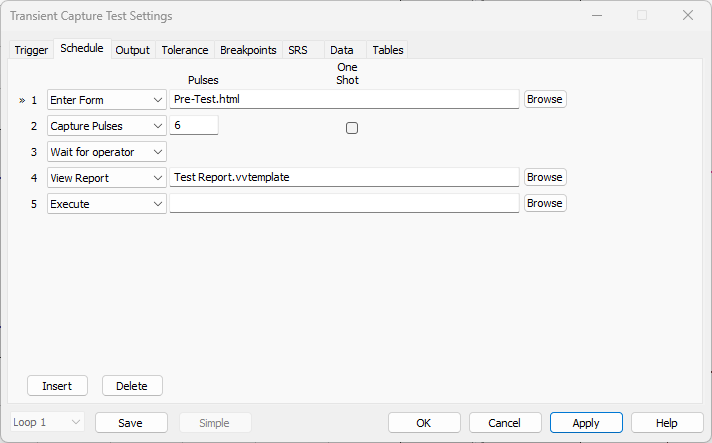The width and height of the screenshot is (712, 443).
Task: Open the Wait for operator dropdown
Action: pos(107,152)
